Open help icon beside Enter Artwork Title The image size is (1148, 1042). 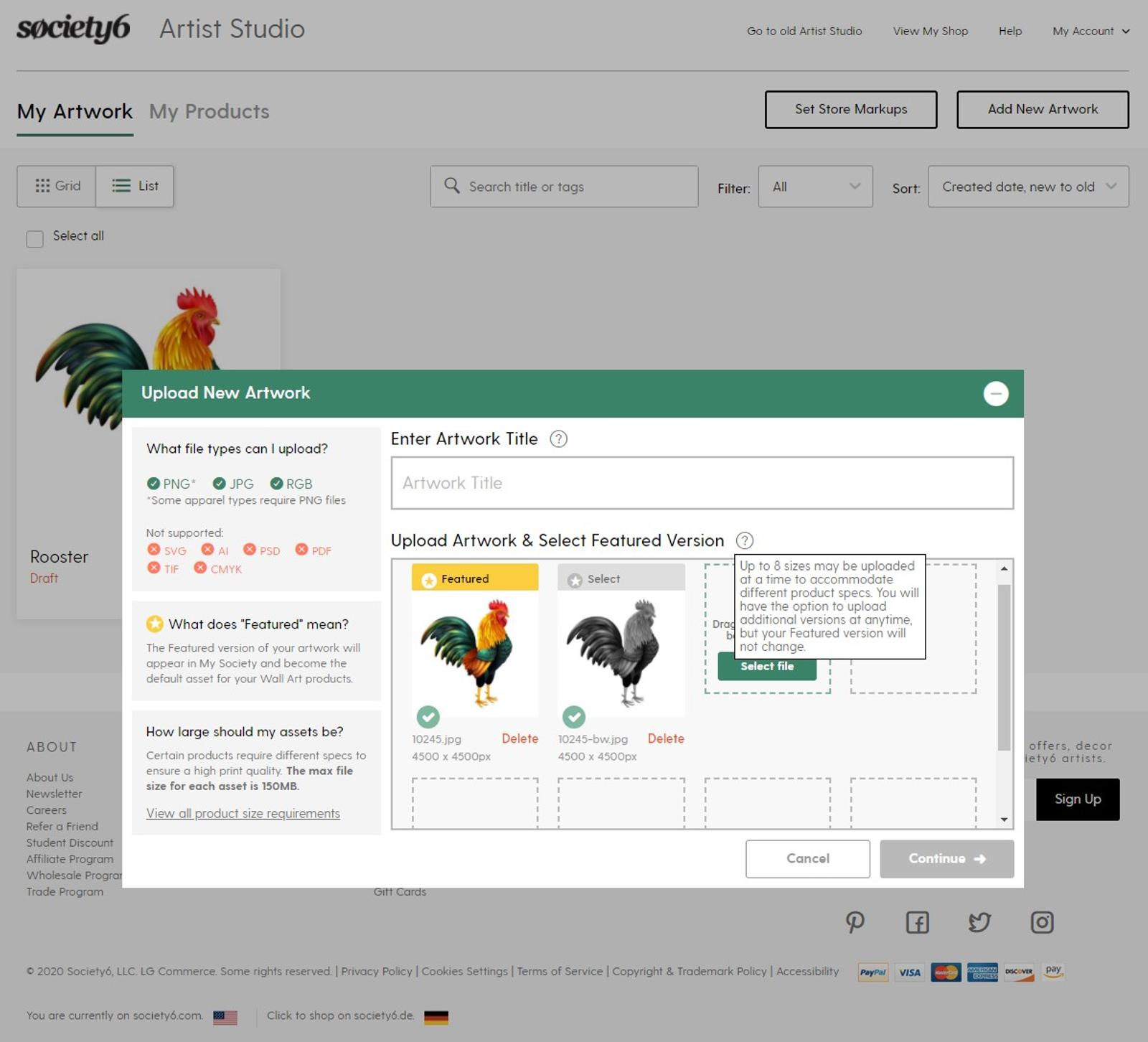[x=558, y=438]
